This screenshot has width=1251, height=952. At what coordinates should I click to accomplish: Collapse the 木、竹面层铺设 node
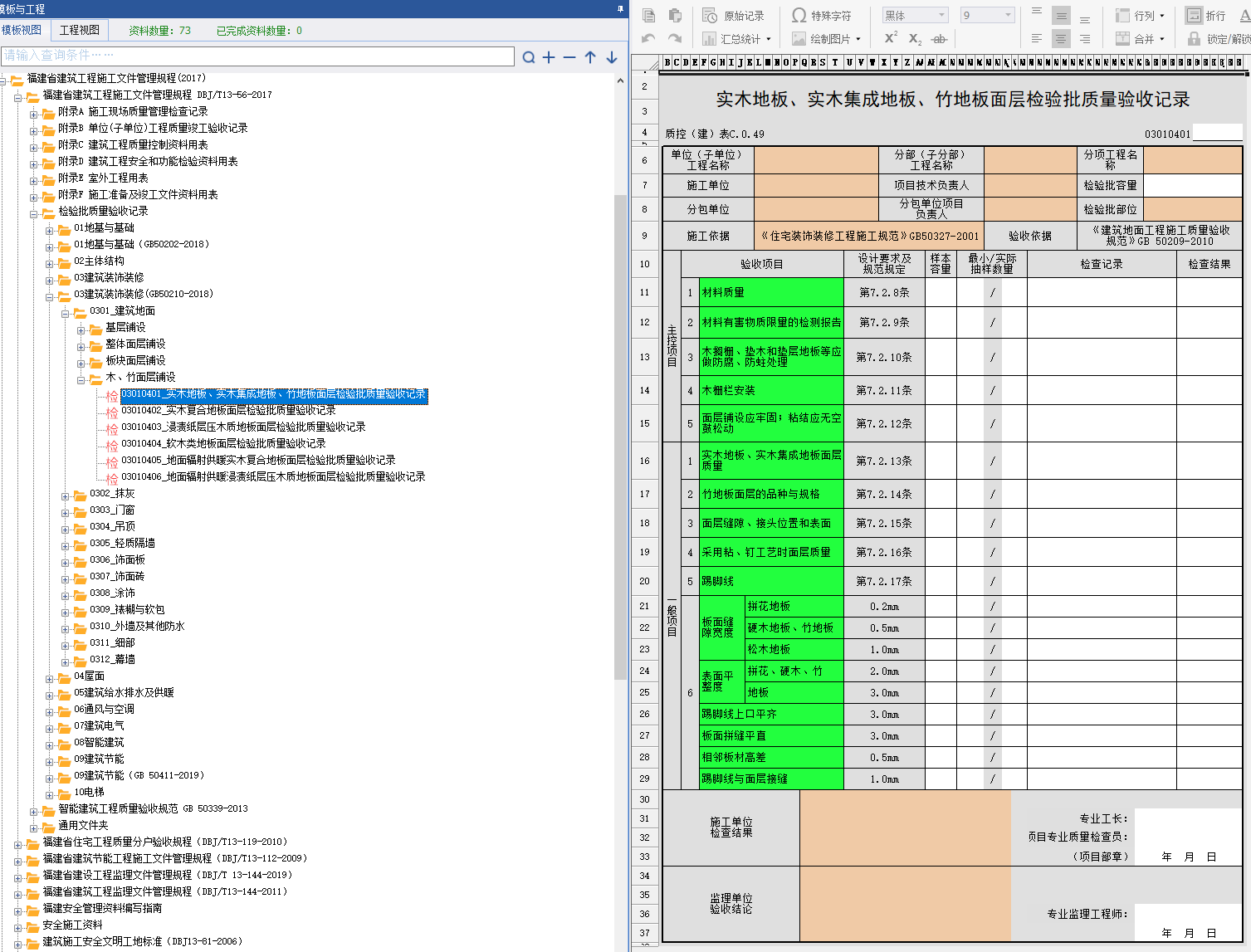pos(81,380)
